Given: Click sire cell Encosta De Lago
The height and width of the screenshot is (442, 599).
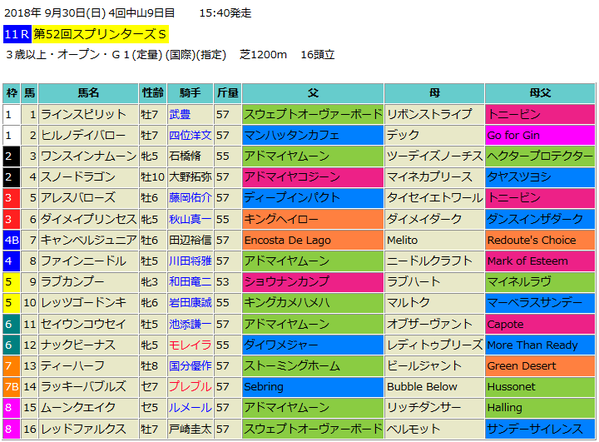Looking at the screenshot, I should pos(312,240).
